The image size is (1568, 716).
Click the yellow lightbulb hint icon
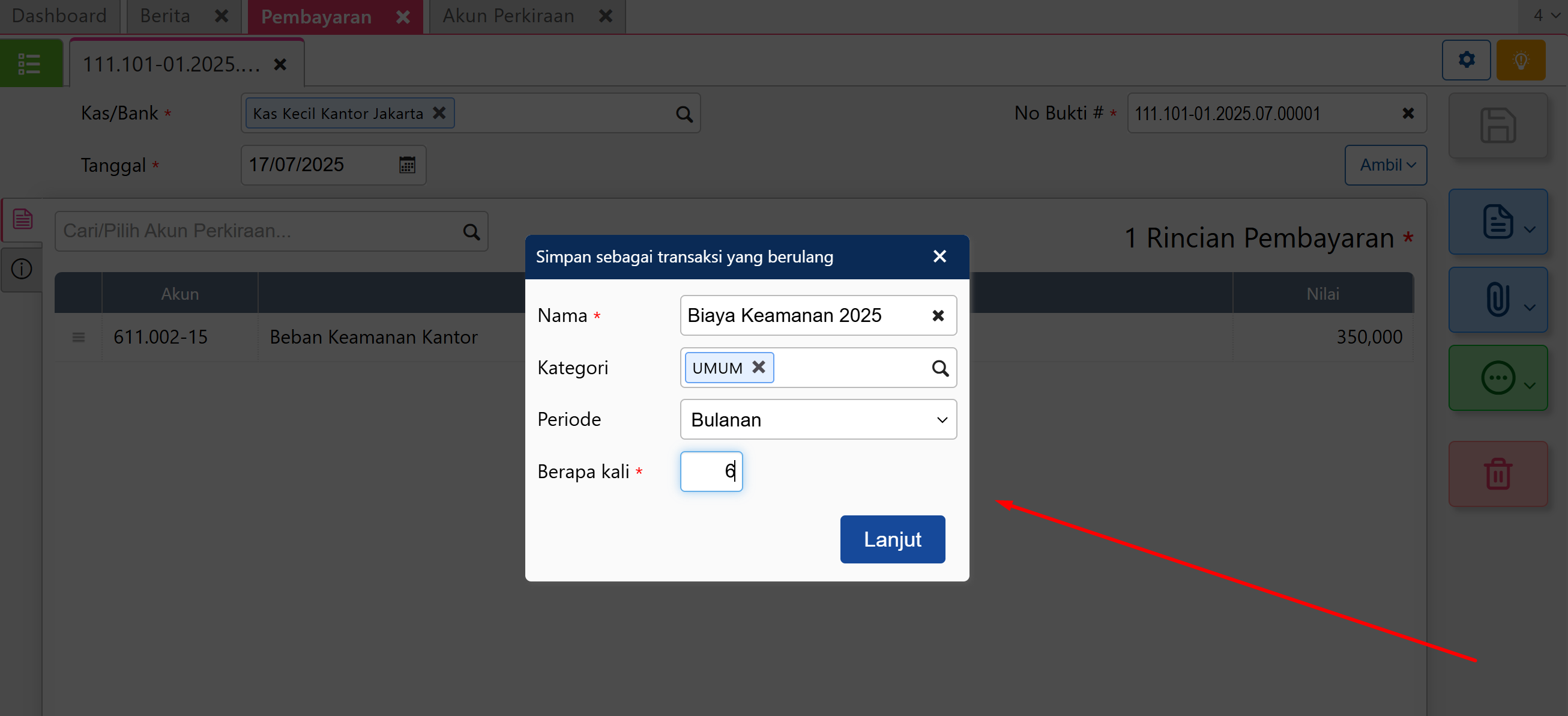tap(1520, 59)
